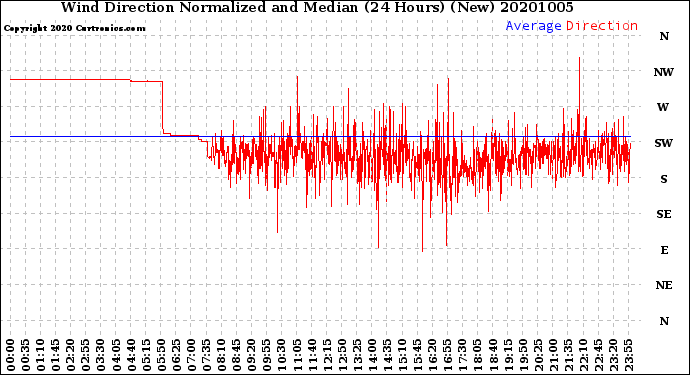Click the bottom 'N' axis label

point(664,321)
